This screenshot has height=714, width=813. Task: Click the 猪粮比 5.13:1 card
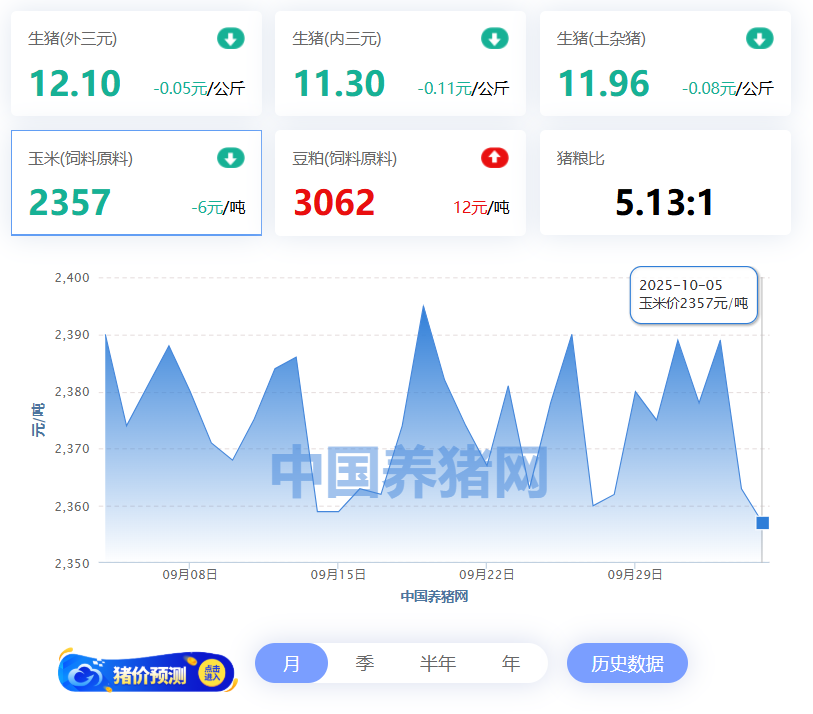664,183
